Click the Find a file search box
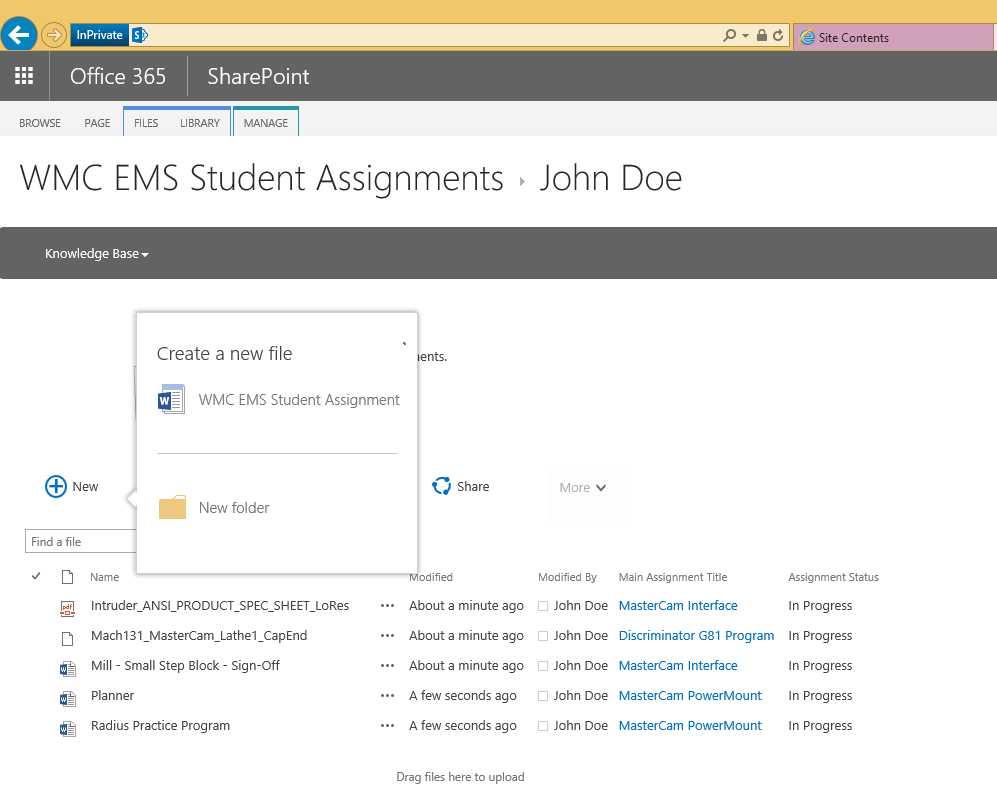 click(x=80, y=542)
